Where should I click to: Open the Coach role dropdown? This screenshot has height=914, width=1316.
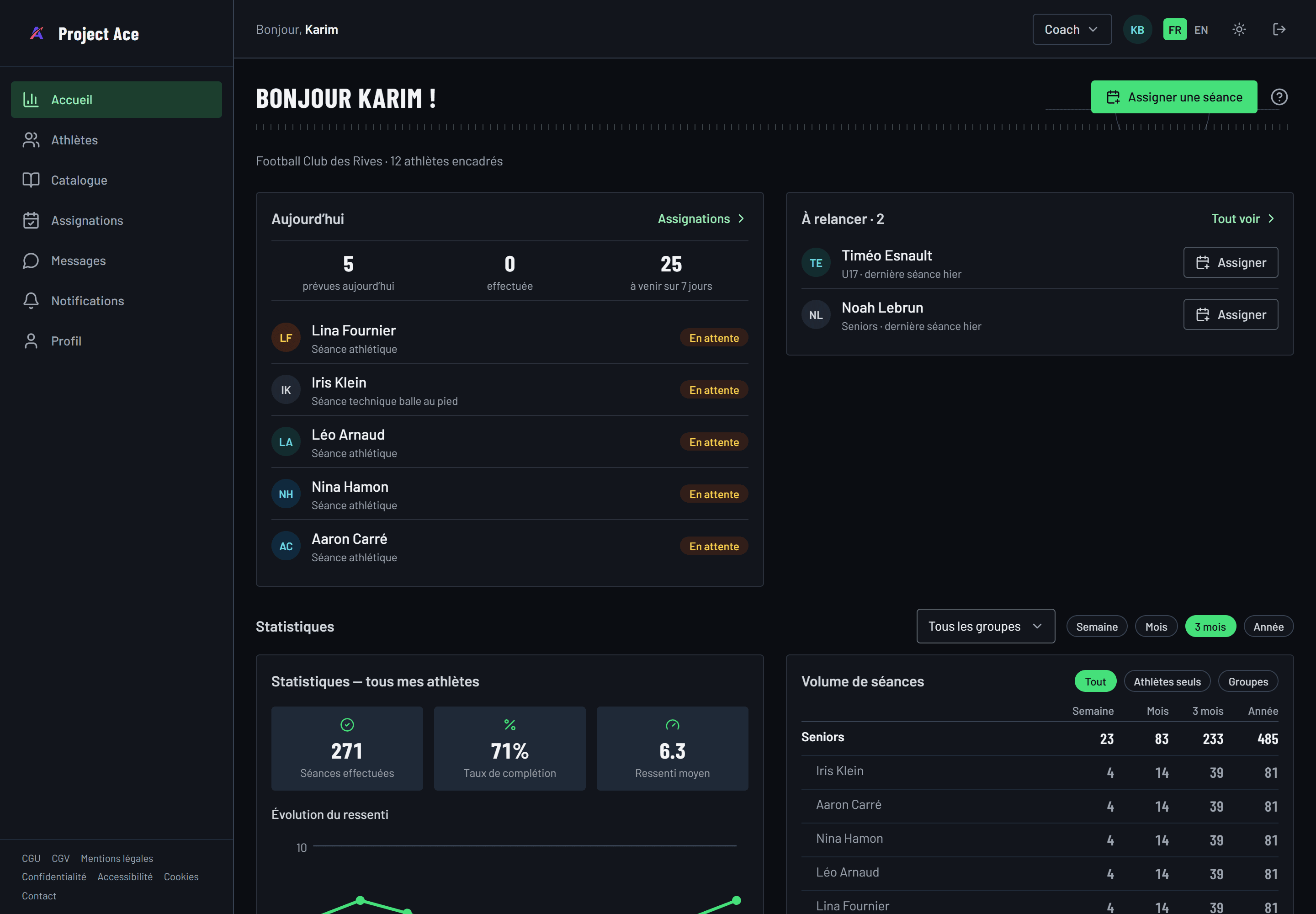point(1072,29)
